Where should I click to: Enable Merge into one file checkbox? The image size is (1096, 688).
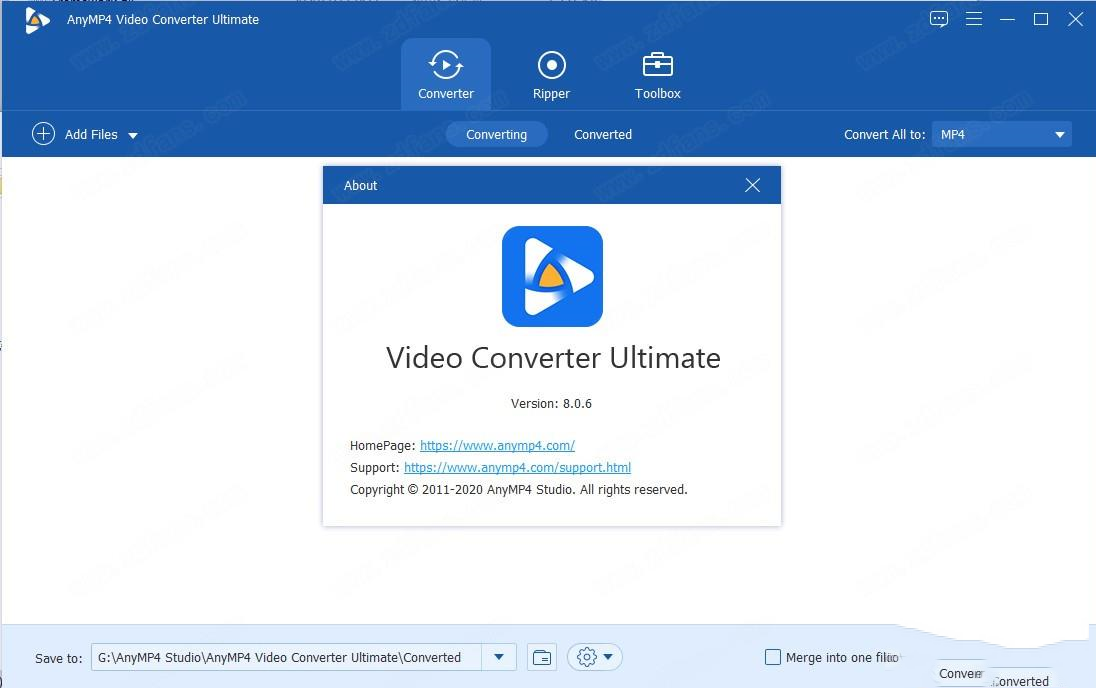tap(772, 657)
